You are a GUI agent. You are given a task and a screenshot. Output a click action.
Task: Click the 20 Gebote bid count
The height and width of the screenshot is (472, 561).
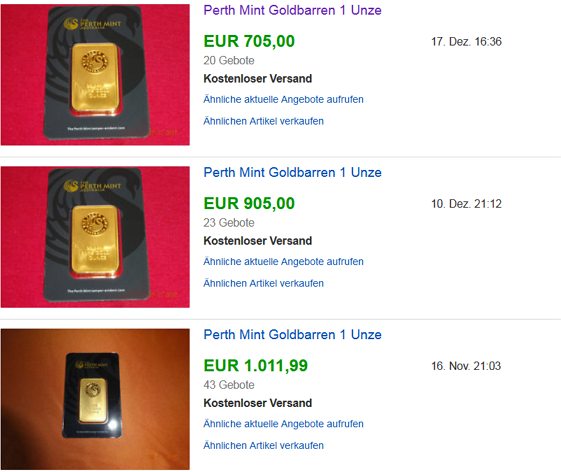pos(229,60)
